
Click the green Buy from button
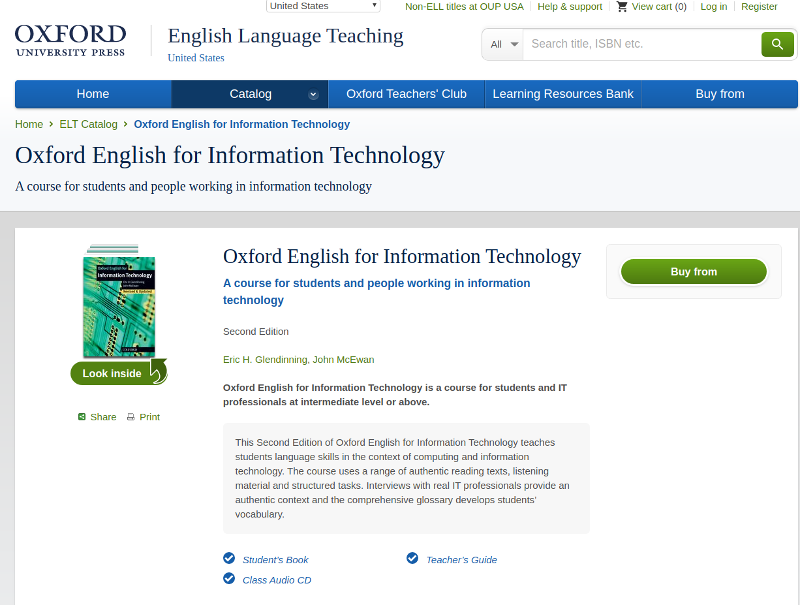(693, 272)
